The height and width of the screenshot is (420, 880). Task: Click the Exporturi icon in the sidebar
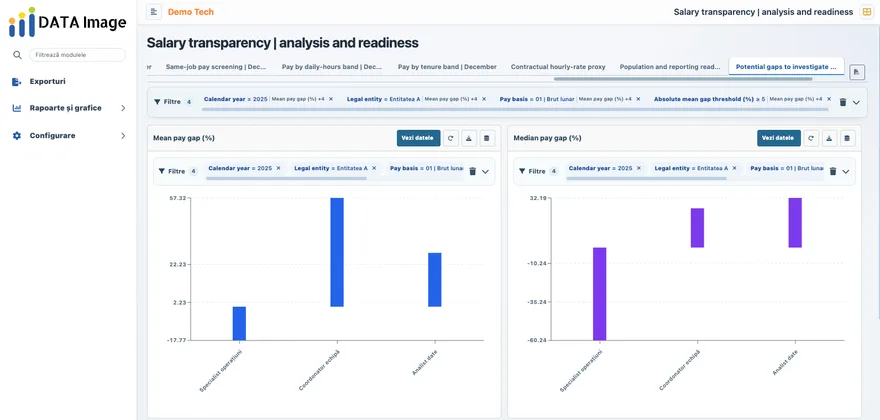tap(17, 81)
